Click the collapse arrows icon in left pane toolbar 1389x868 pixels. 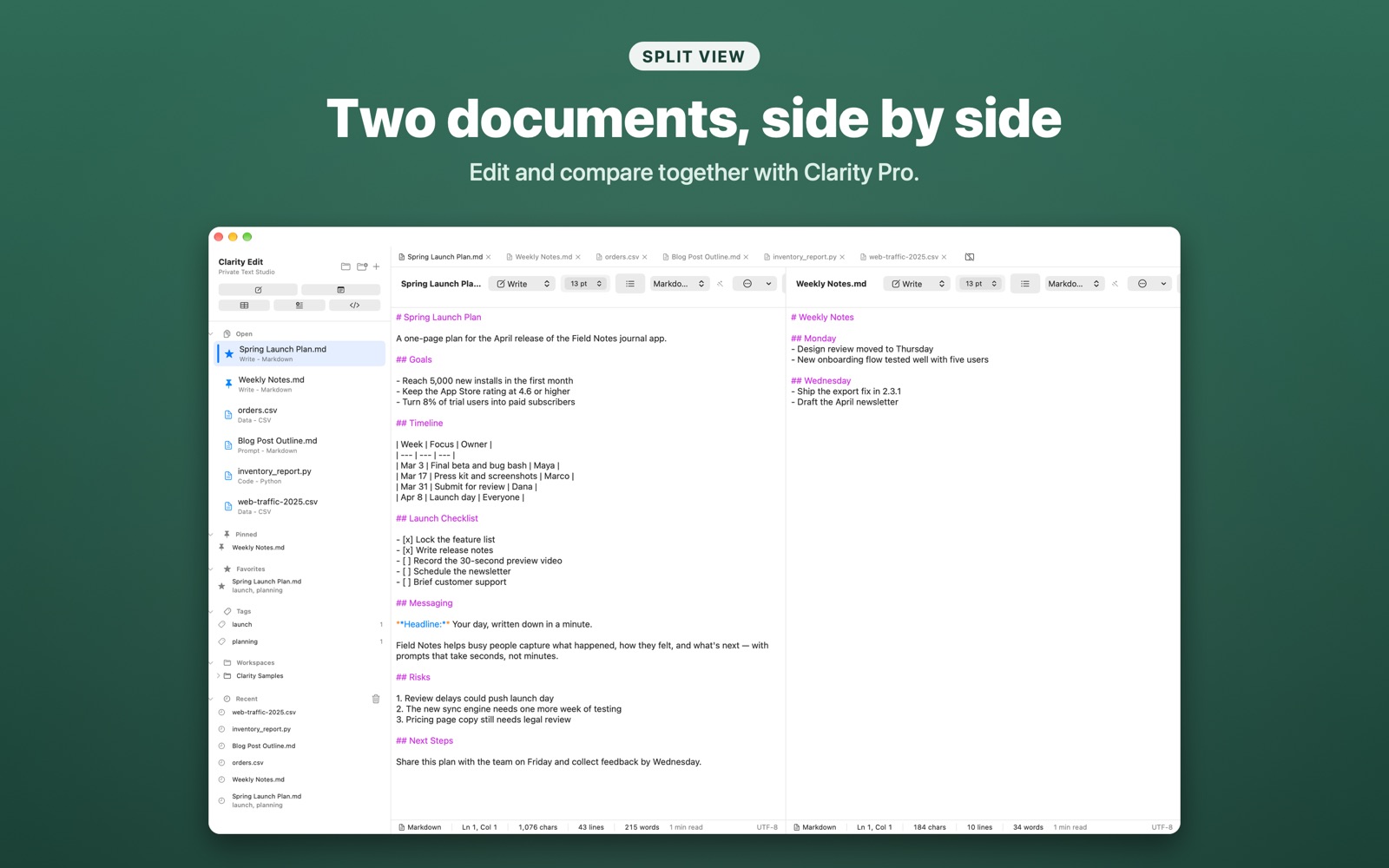(721, 284)
